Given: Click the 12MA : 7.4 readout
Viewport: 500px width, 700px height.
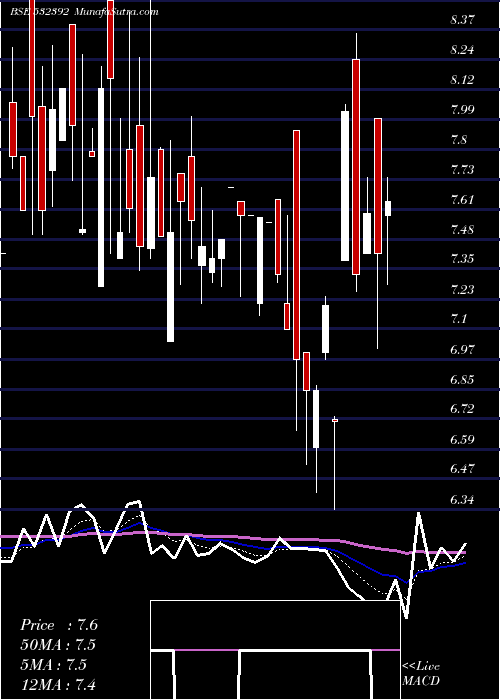Looking at the screenshot, I should [58, 684].
